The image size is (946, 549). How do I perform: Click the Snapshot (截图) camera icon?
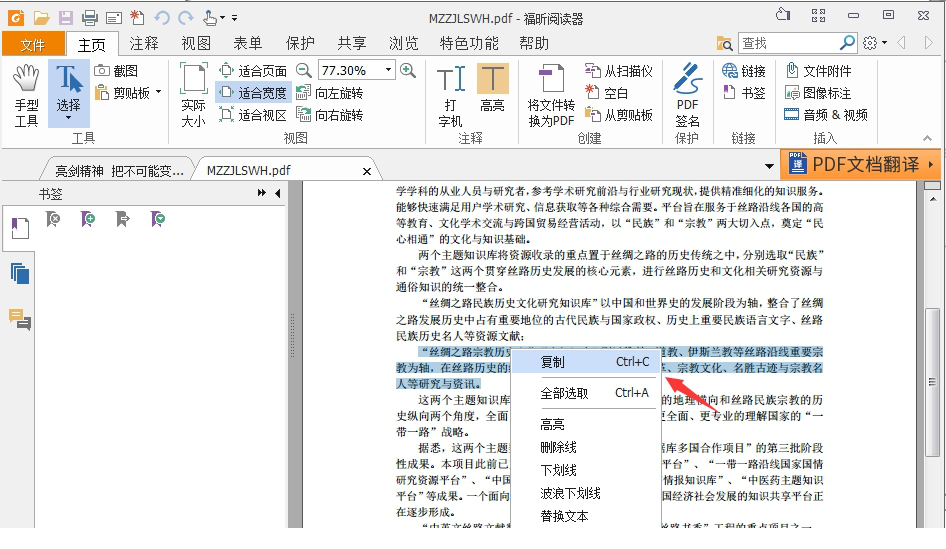[x=103, y=71]
